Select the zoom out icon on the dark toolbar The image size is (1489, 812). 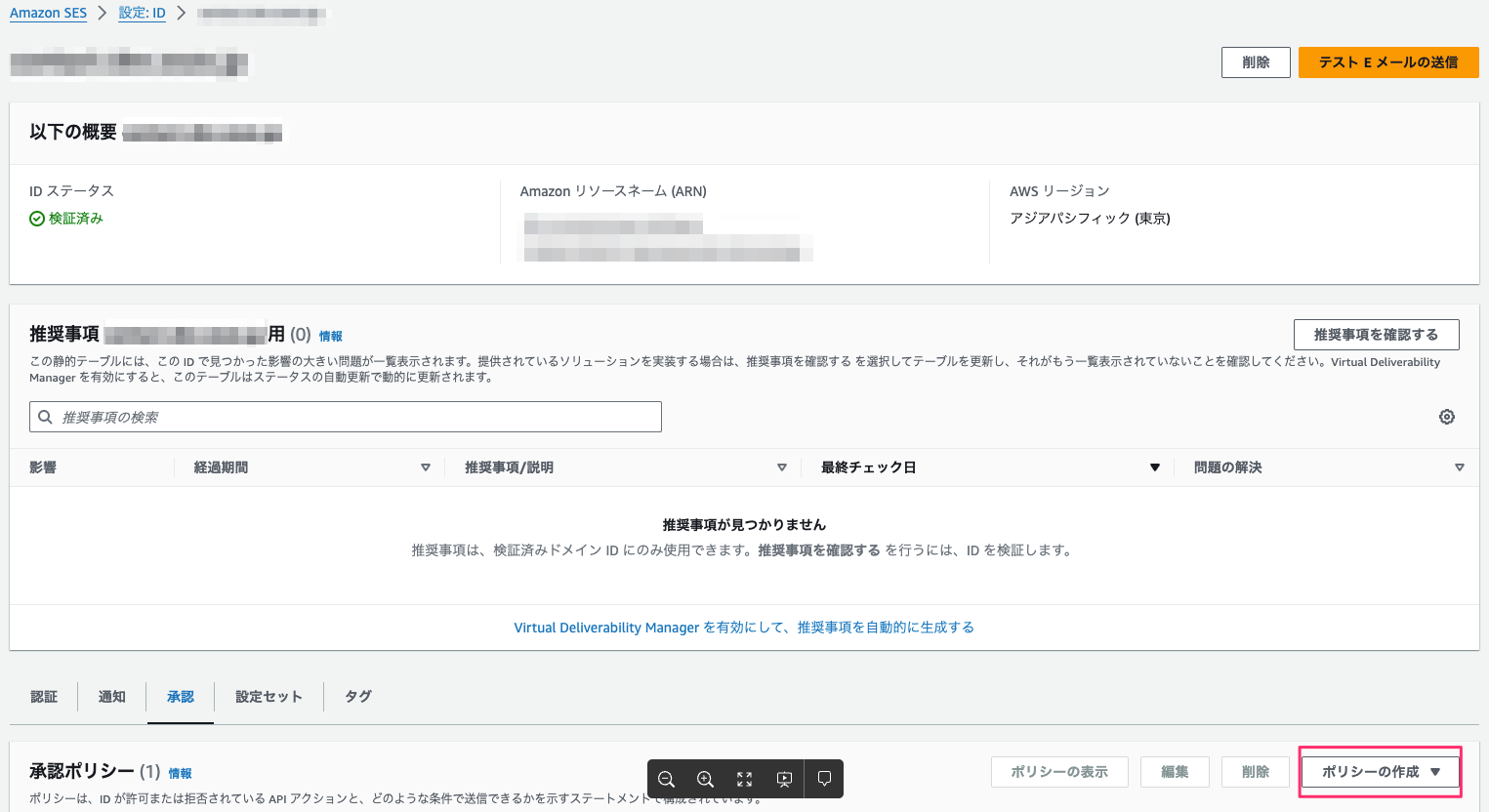point(667,778)
